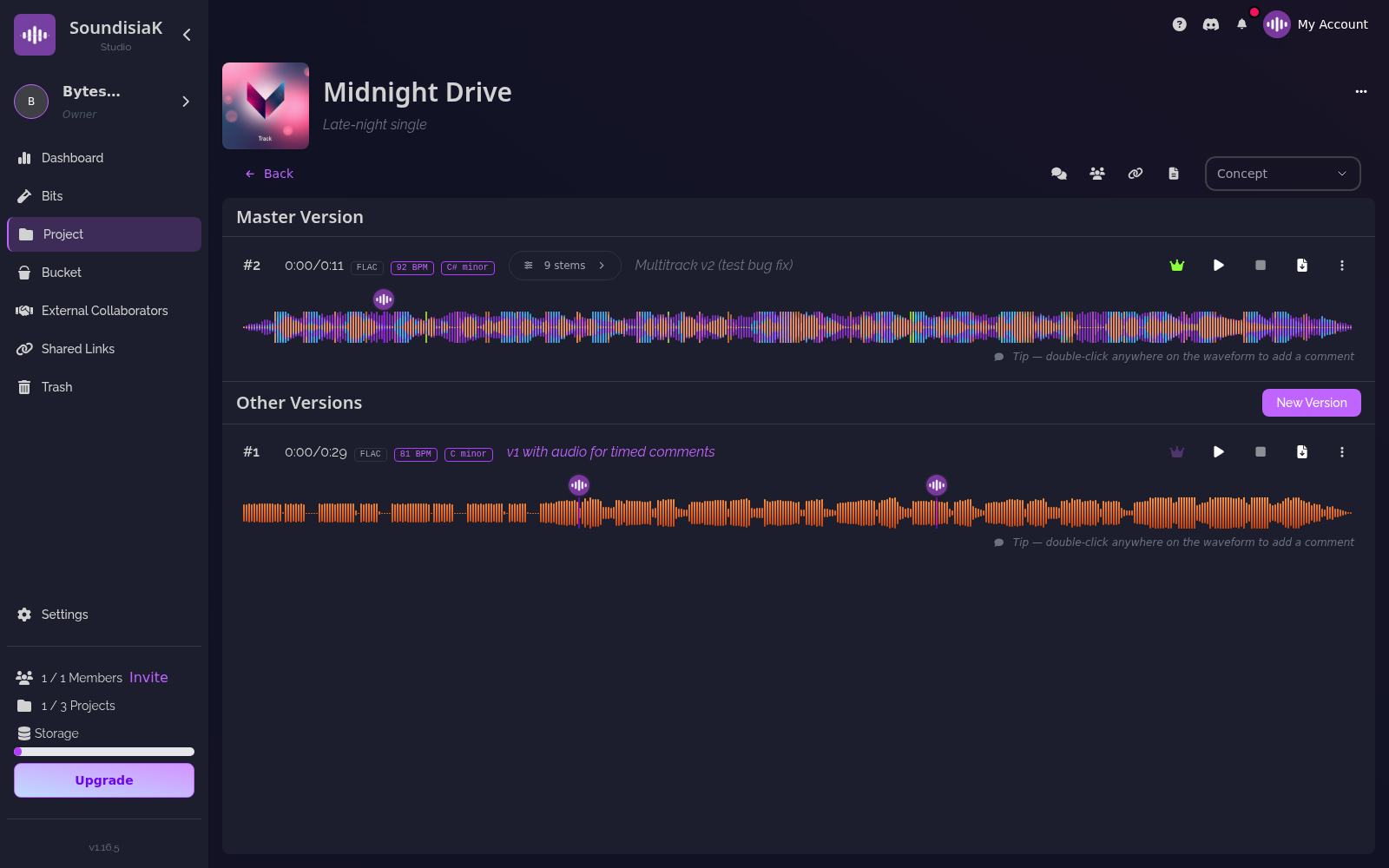The width and height of the screenshot is (1389, 868).
Task: Click the share link chain icon
Action: (x=1136, y=174)
